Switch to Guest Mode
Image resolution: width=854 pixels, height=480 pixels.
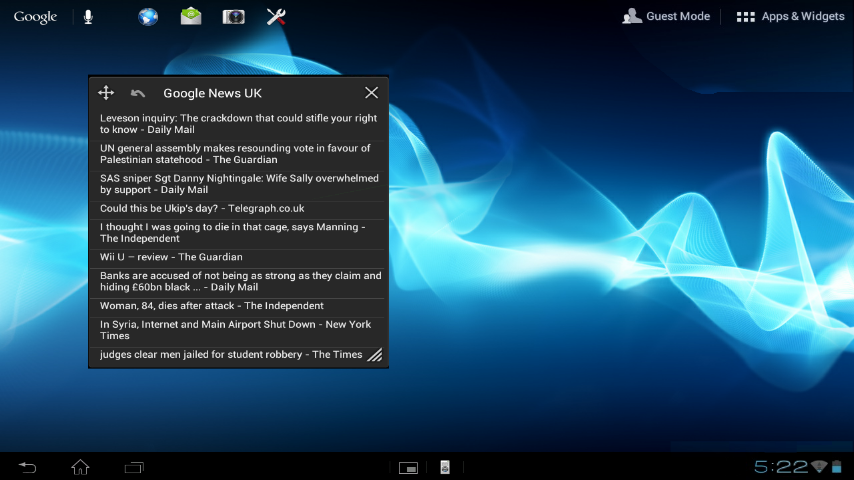point(666,17)
